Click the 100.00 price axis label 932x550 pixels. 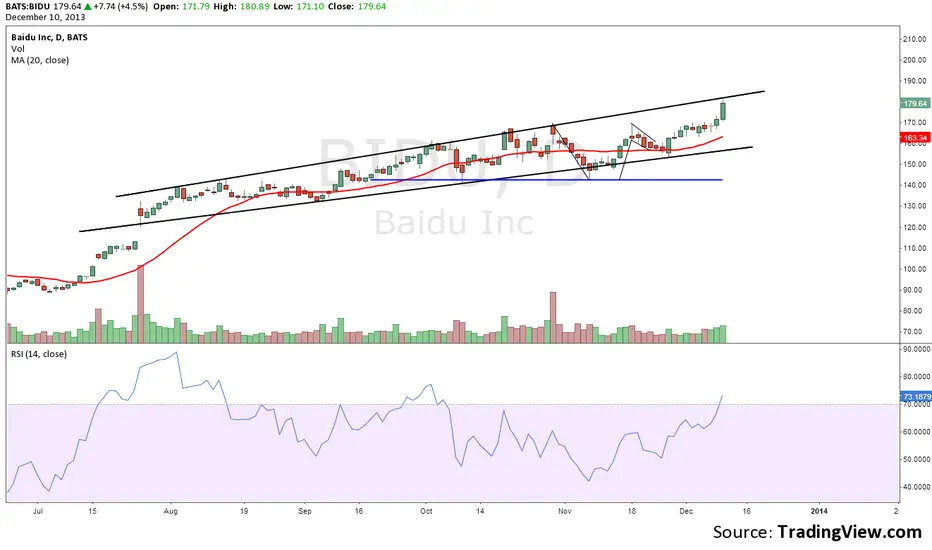click(x=915, y=269)
